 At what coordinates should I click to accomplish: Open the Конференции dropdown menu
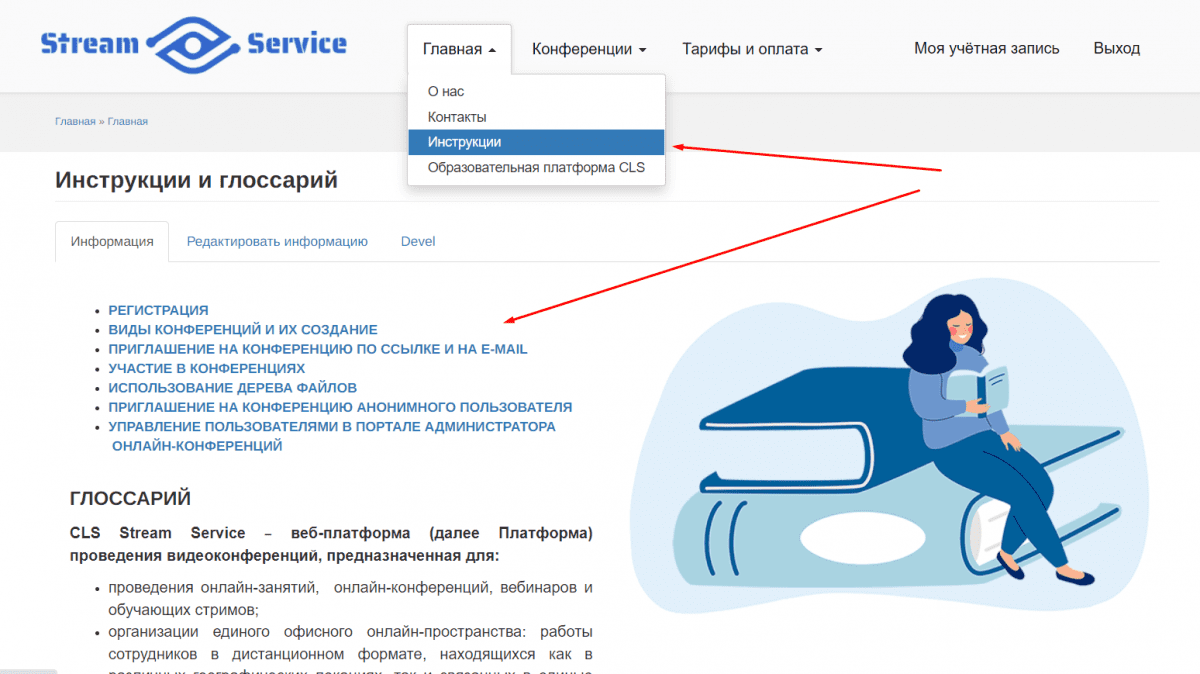[x=588, y=49]
